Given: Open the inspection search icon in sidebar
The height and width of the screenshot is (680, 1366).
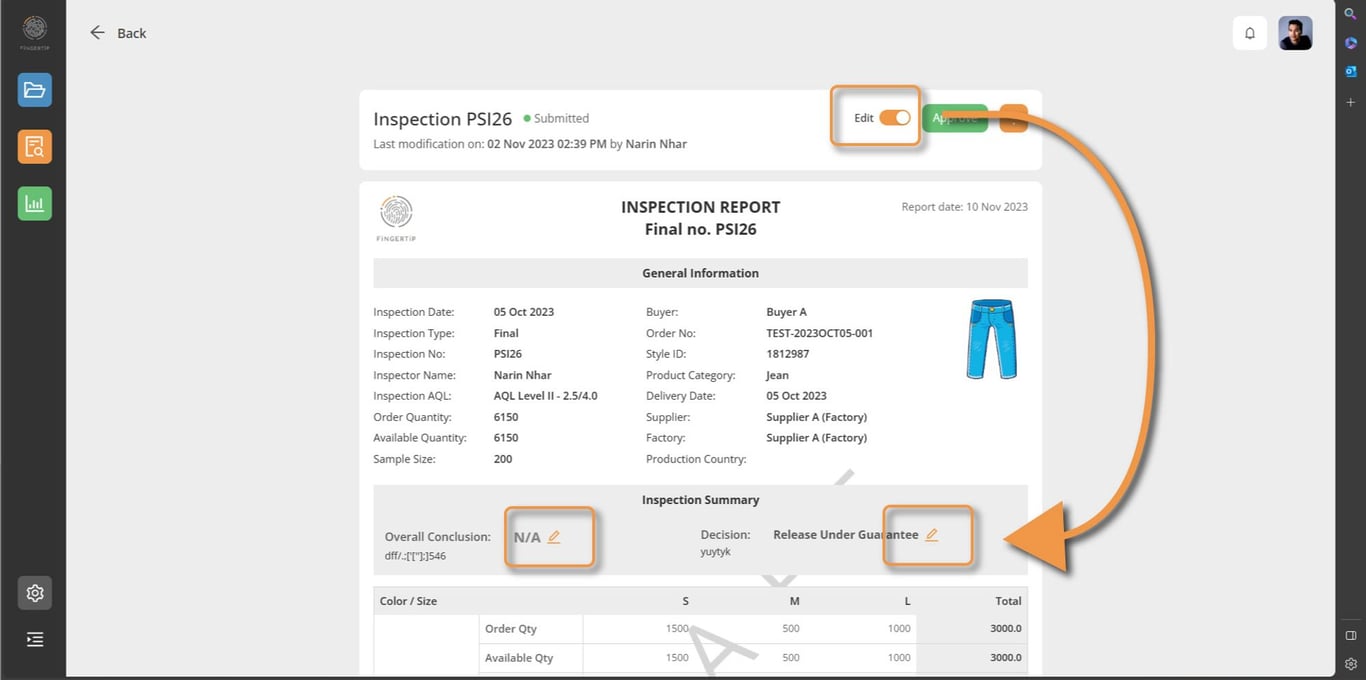Looking at the screenshot, I should click(35, 147).
